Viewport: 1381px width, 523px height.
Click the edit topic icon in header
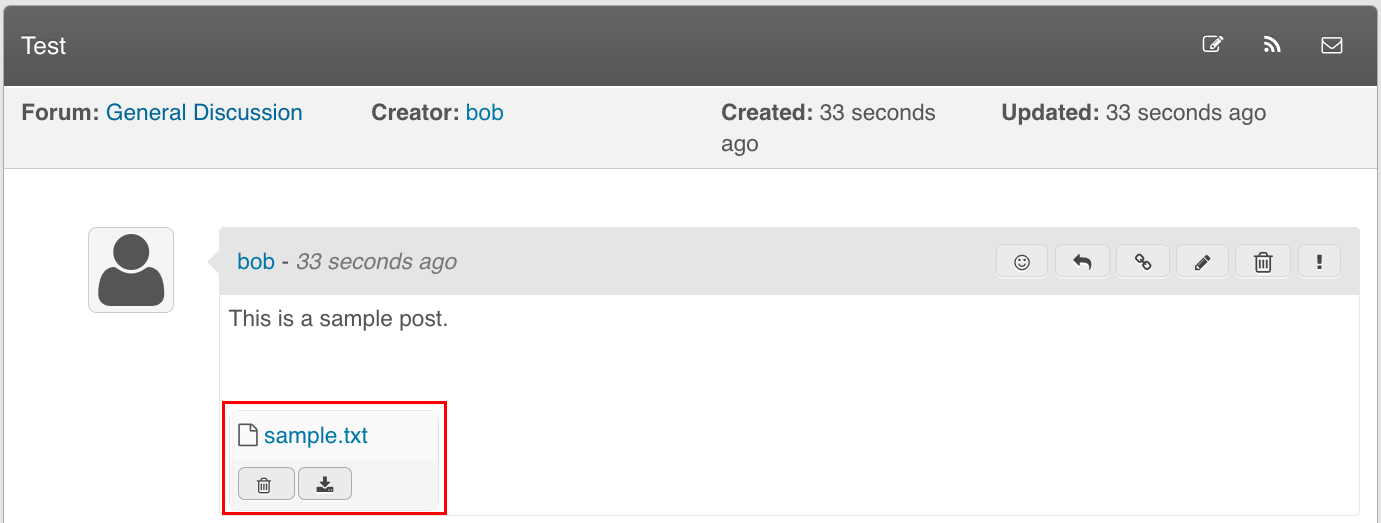point(1212,45)
